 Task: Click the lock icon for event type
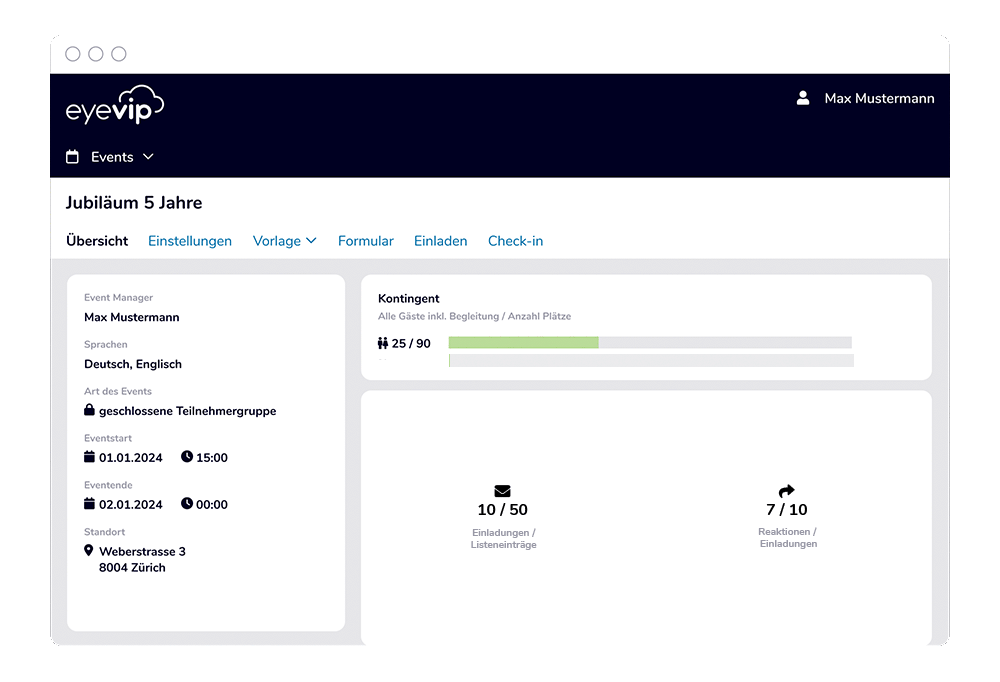(x=89, y=411)
